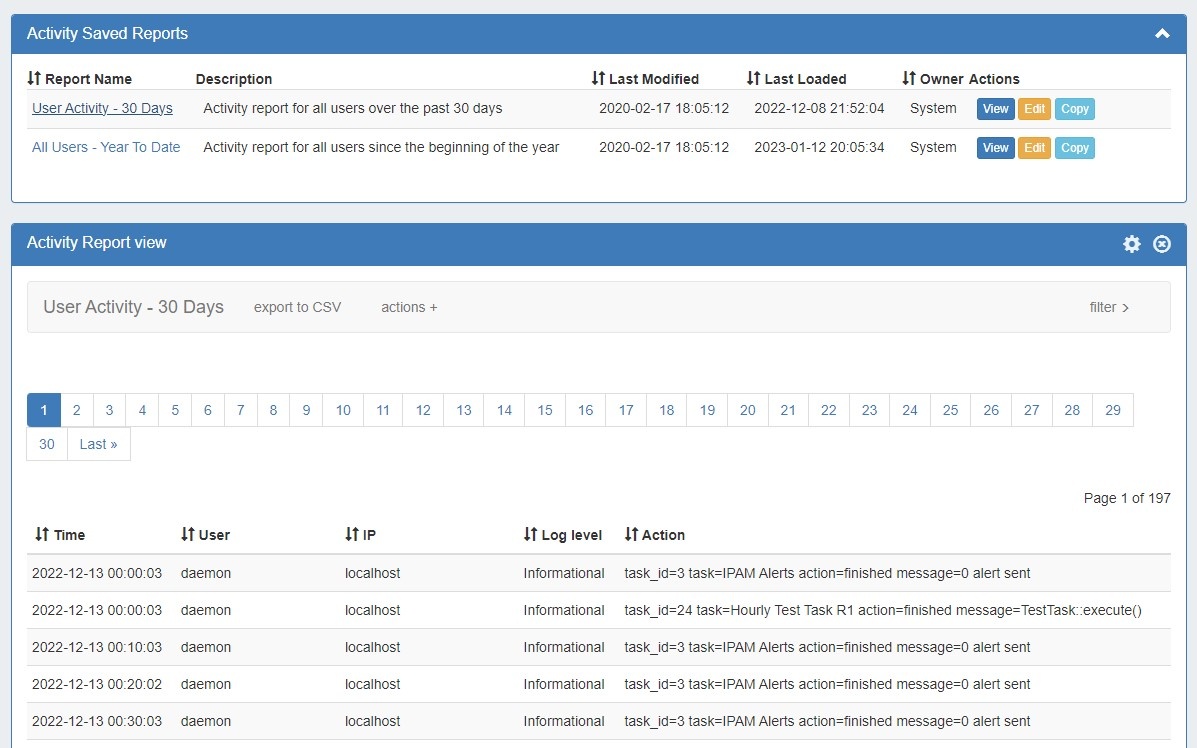Sort activity log by User column

pyautogui.click(x=205, y=535)
